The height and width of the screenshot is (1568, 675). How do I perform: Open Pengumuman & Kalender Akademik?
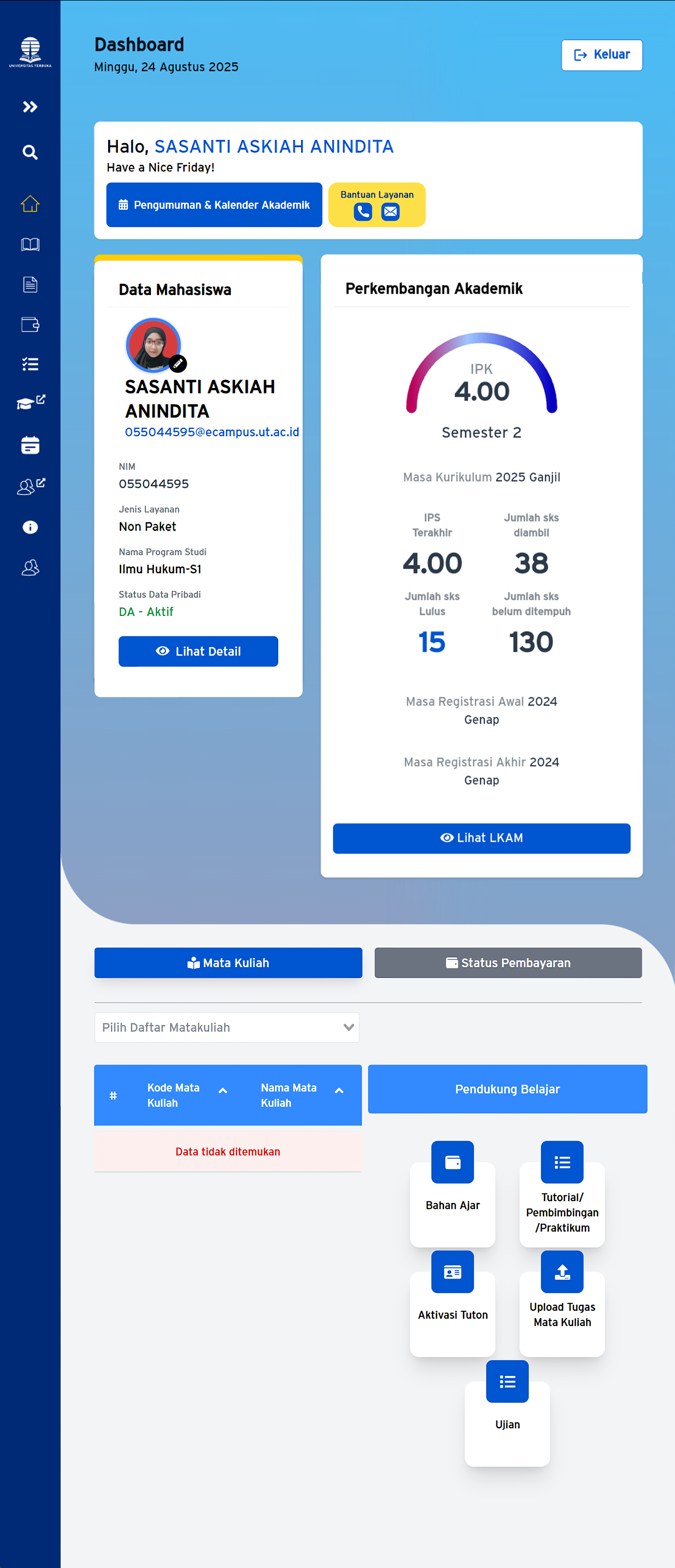pos(214,205)
